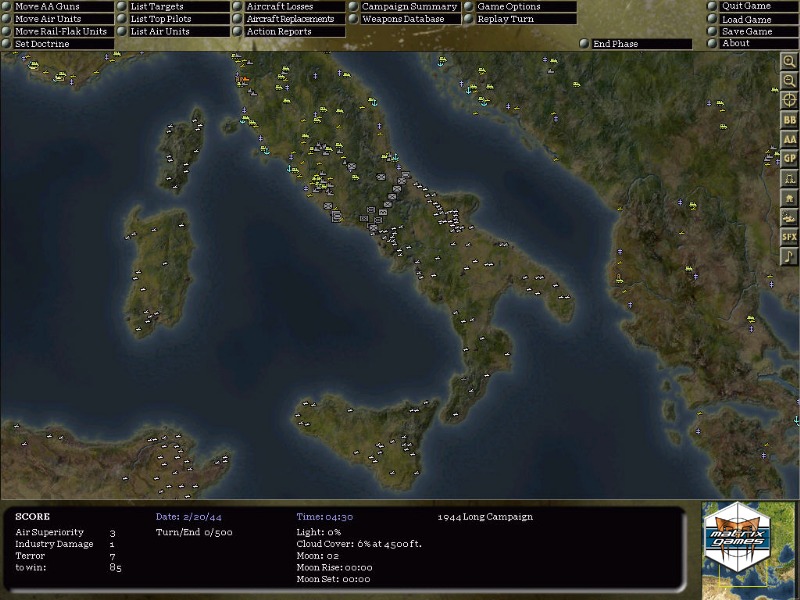Click the zoom in magnifier icon

(789, 61)
